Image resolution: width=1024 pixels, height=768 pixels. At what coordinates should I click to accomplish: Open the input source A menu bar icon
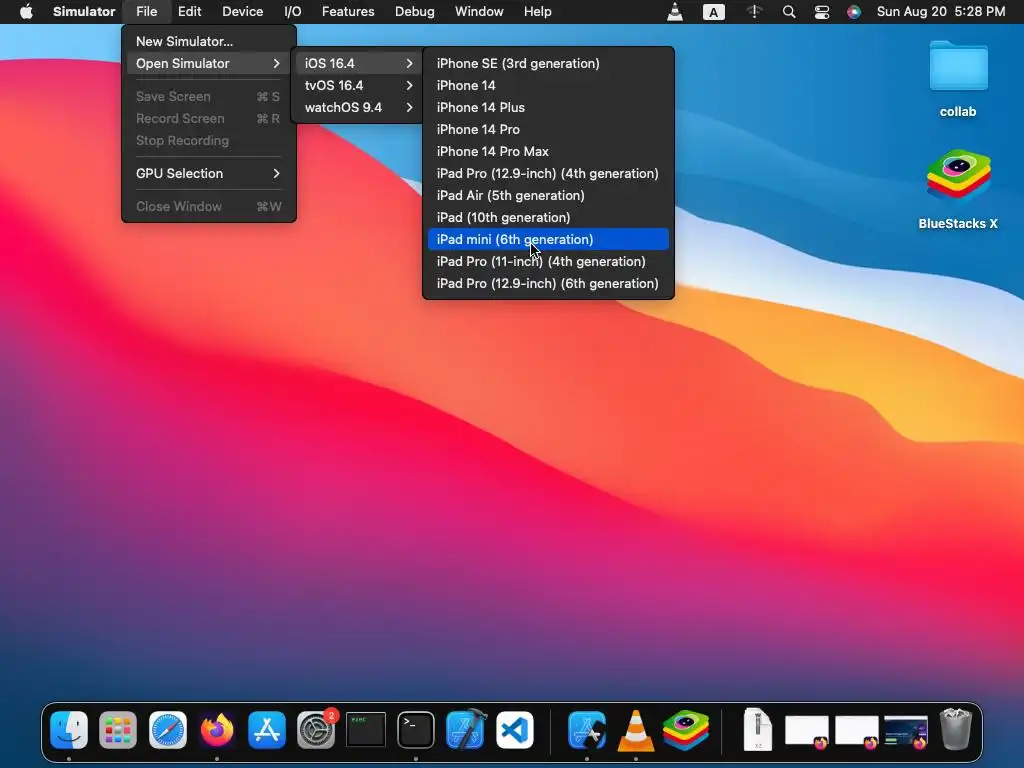713,12
